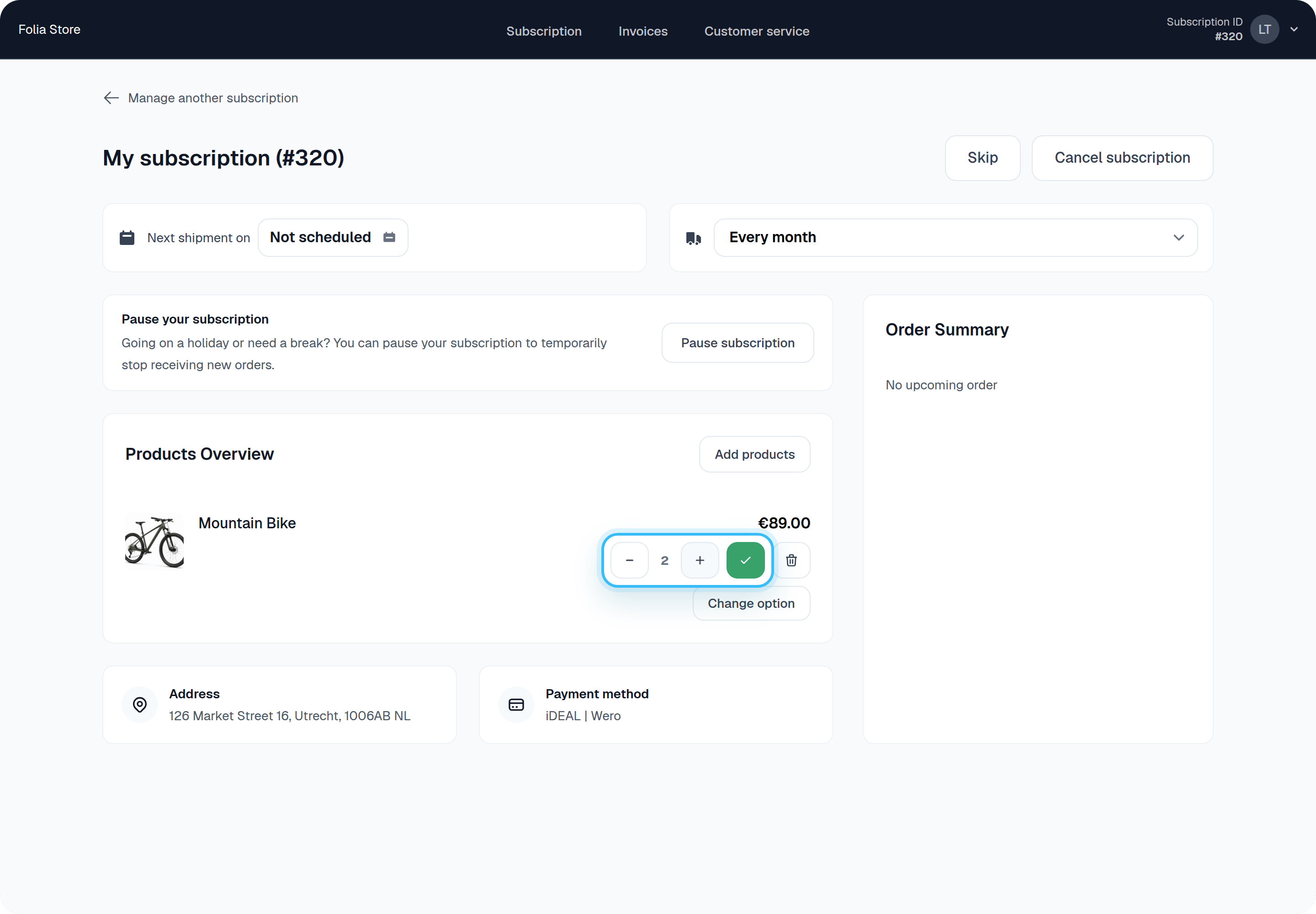
Task: Open Customer service nav item
Action: (x=757, y=31)
